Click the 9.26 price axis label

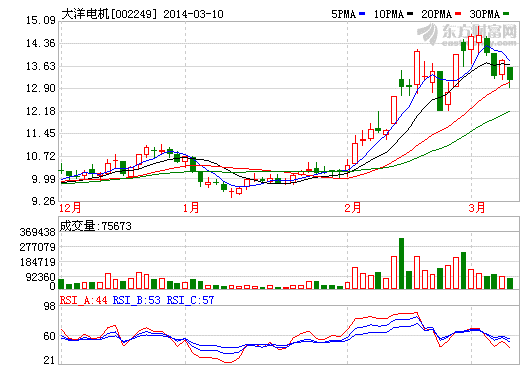click(43, 201)
